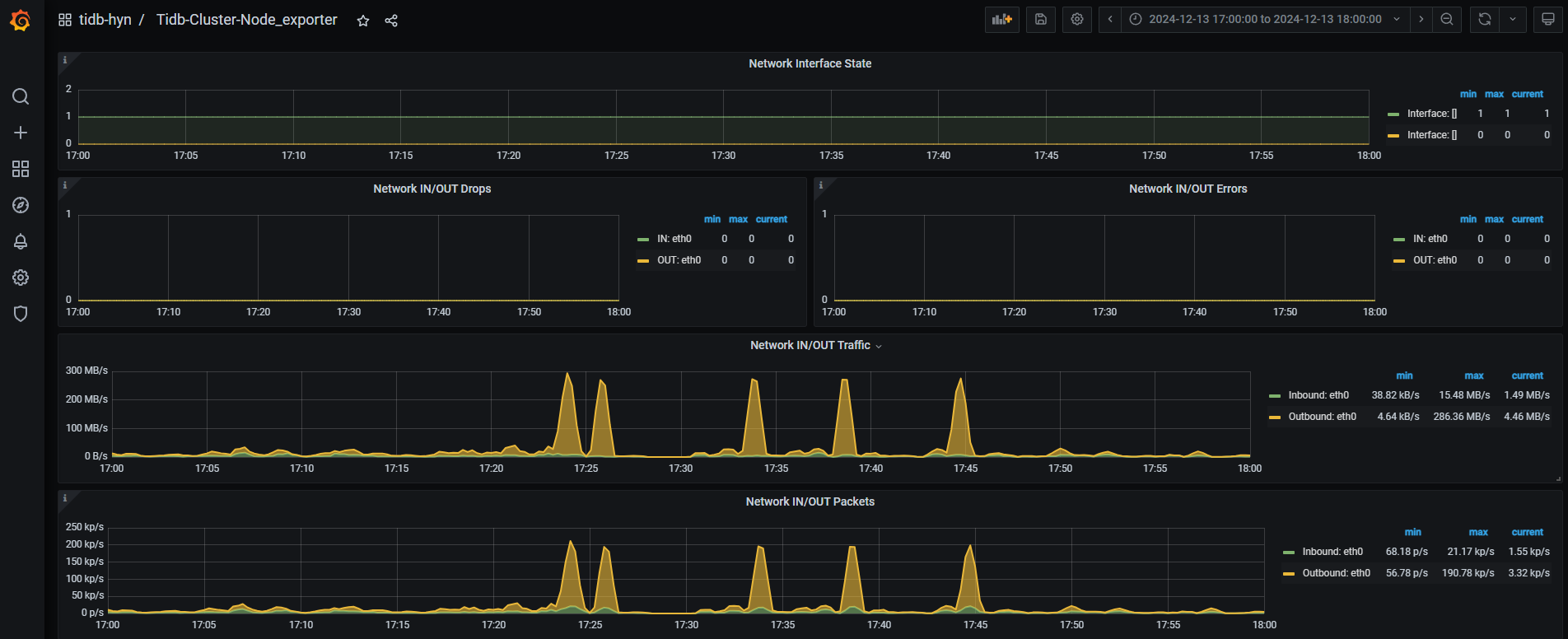Click the Create plus icon in sidebar

tap(21, 133)
